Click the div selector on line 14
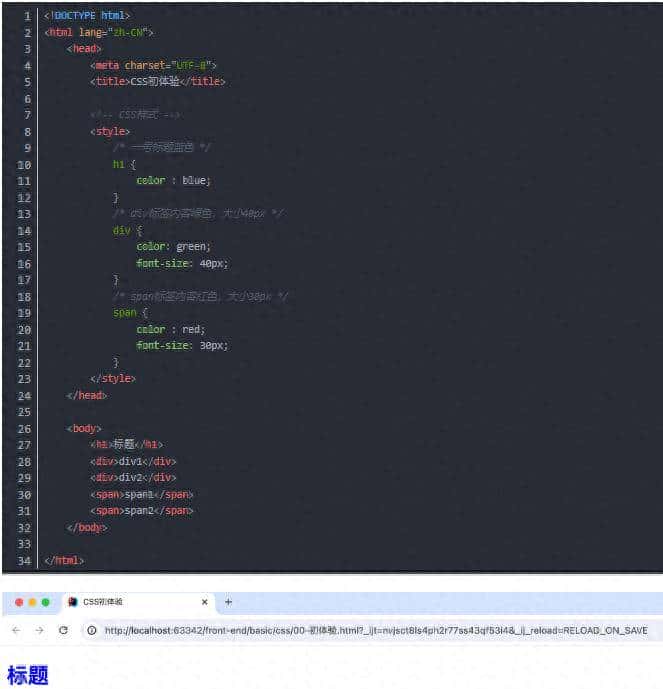663x689 pixels. (122, 230)
